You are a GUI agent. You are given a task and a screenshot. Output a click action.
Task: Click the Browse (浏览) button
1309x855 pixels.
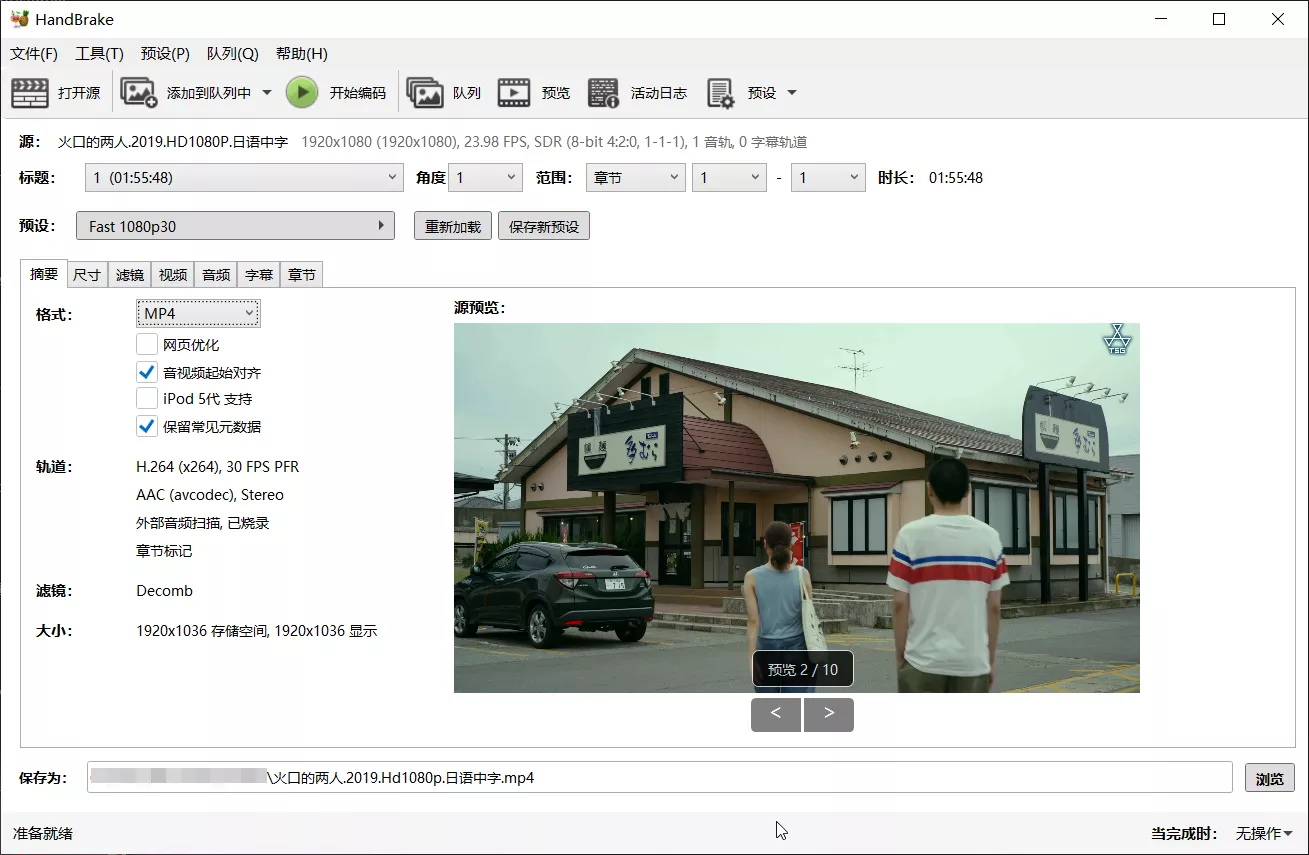point(1269,778)
